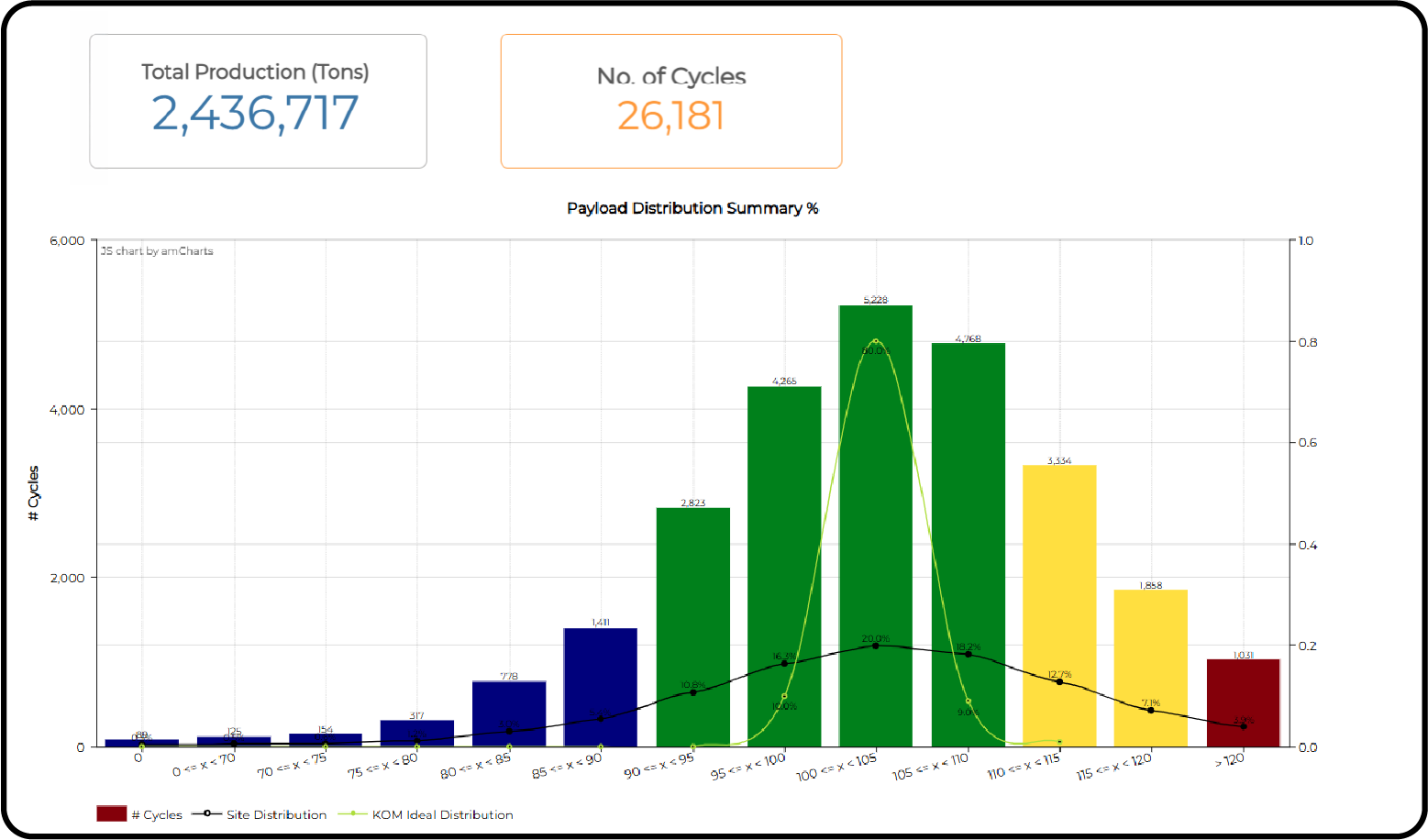This screenshot has height=840, width=1428.
Task: Click the right axis value 0.4
Action: (x=1308, y=545)
